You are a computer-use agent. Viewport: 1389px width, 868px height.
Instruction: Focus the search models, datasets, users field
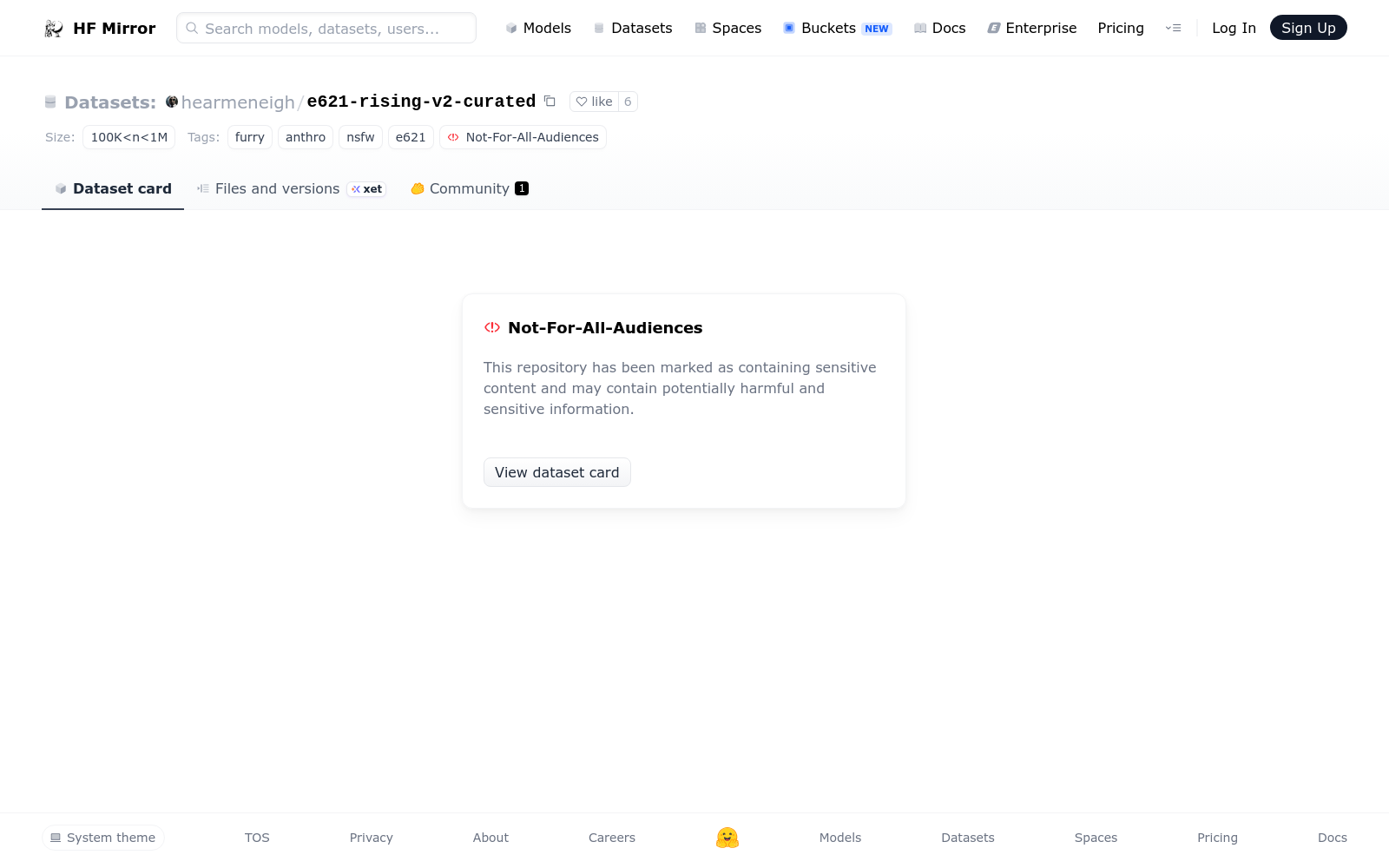click(x=326, y=28)
